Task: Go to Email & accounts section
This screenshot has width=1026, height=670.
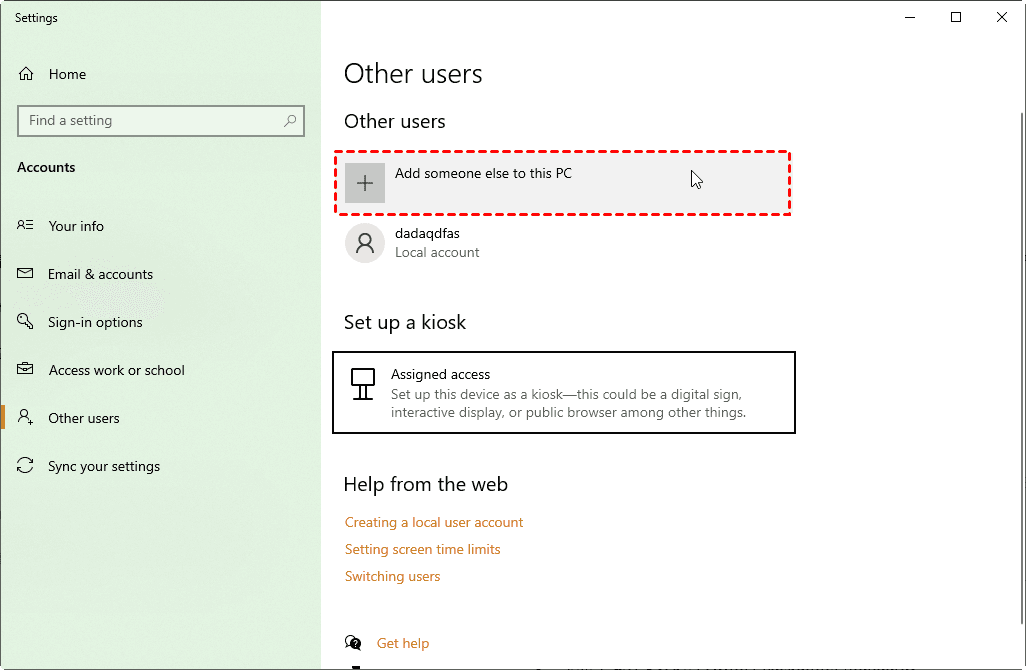Action: pos(100,274)
